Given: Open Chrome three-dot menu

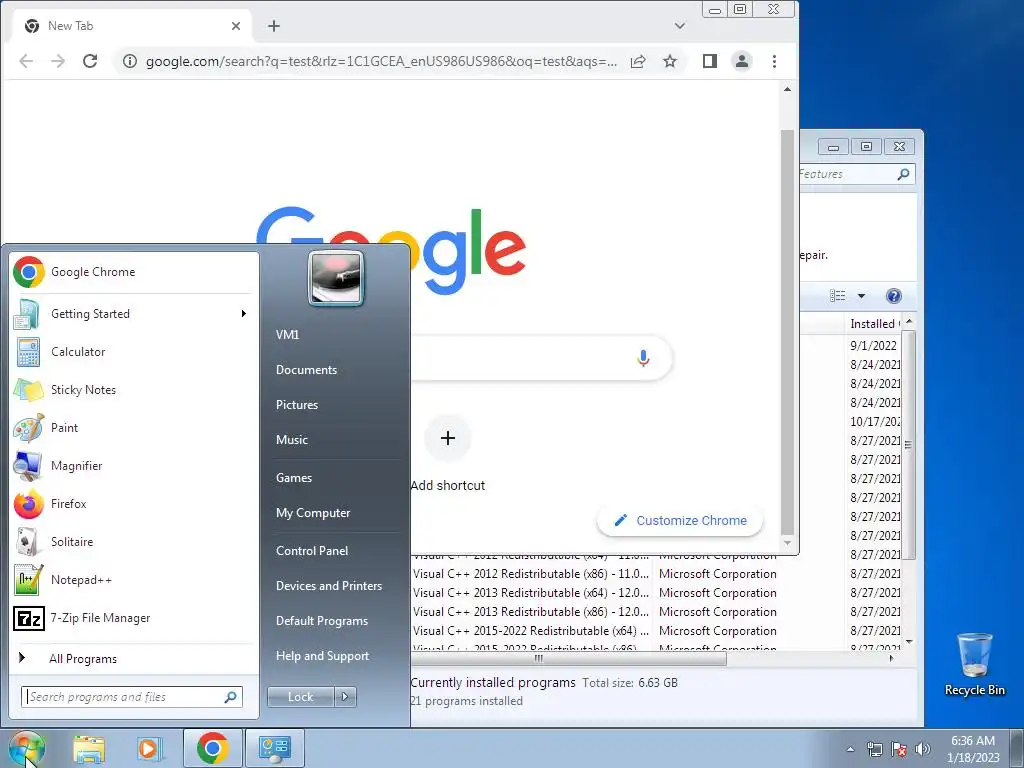Looking at the screenshot, I should pos(775,61).
